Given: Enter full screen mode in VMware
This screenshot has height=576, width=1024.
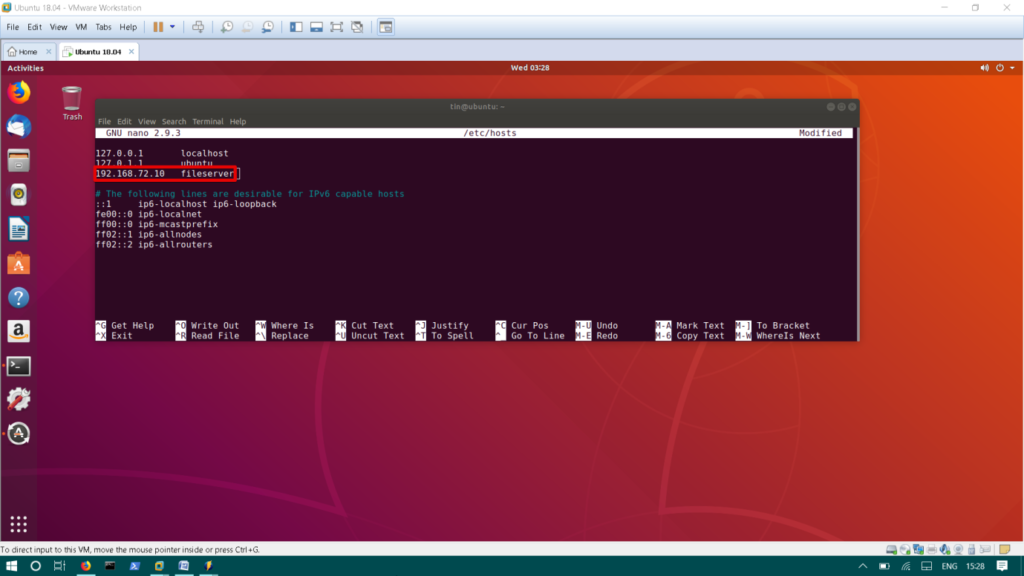Looking at the screenshot, I should point(336,27).
